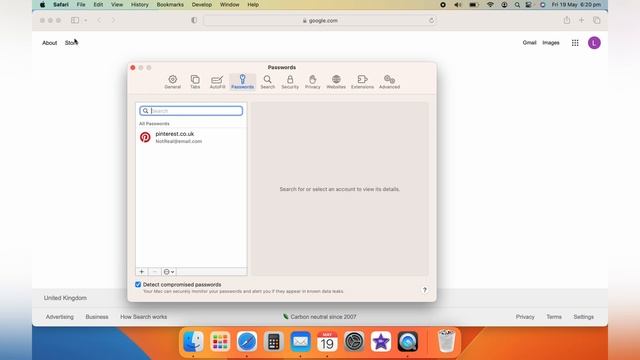The width and height of the screenshot is (640, 360).
Task: Open the Gmail link
Action: (529, 42)
